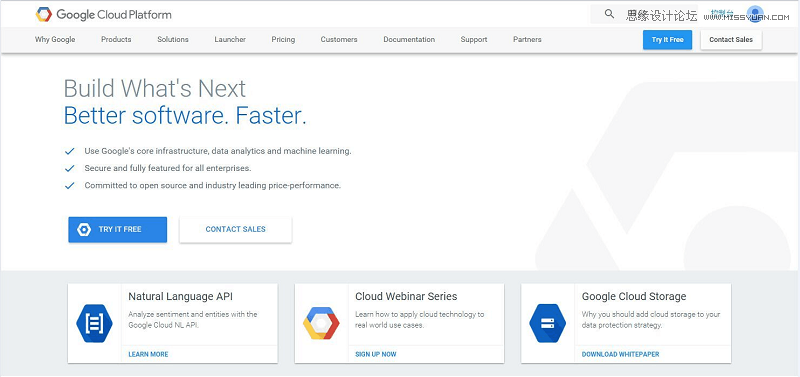The width and height of the screenshot is (800, 377).
Task: Click the add cloud storage description text
Action: point(651,320)
